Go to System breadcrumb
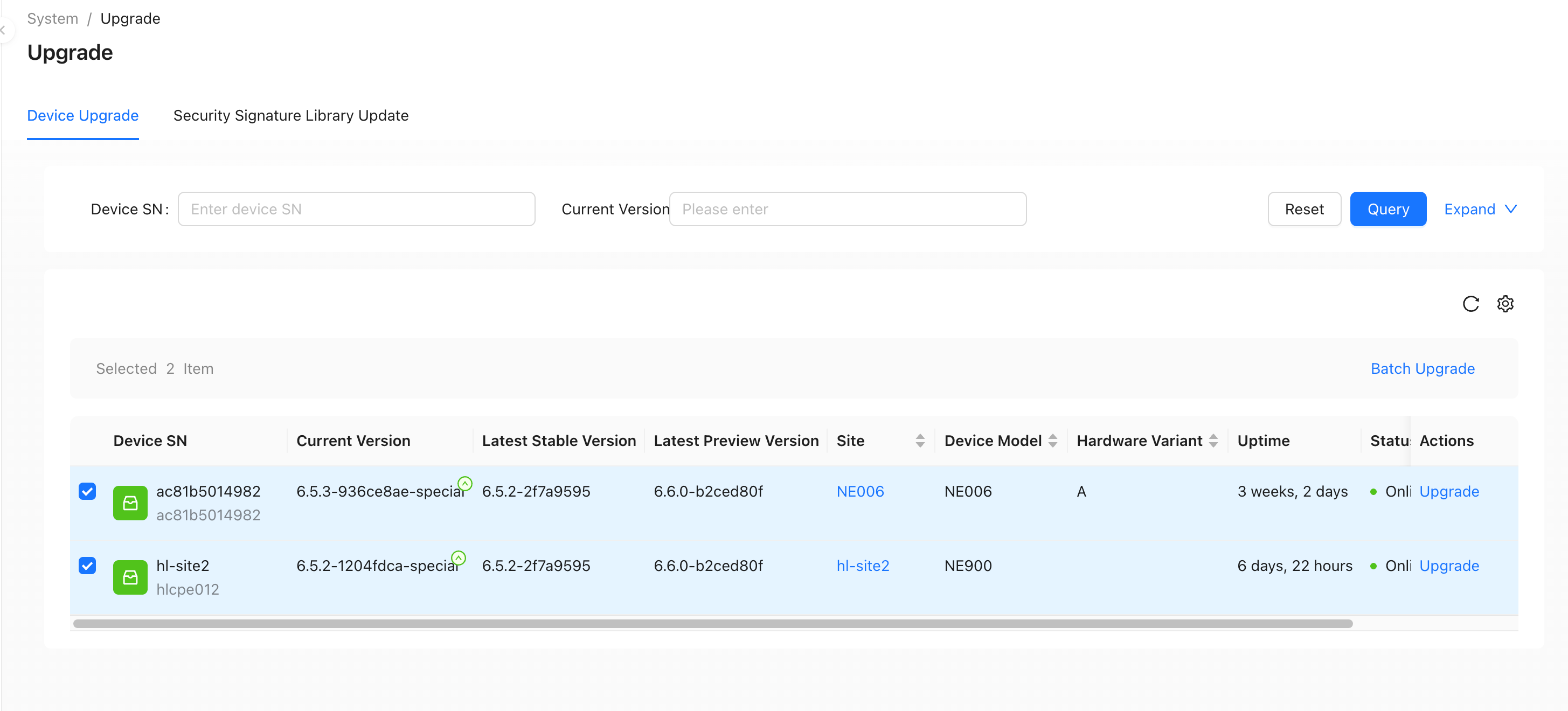The image size is (1568, 711). (53, 18)
